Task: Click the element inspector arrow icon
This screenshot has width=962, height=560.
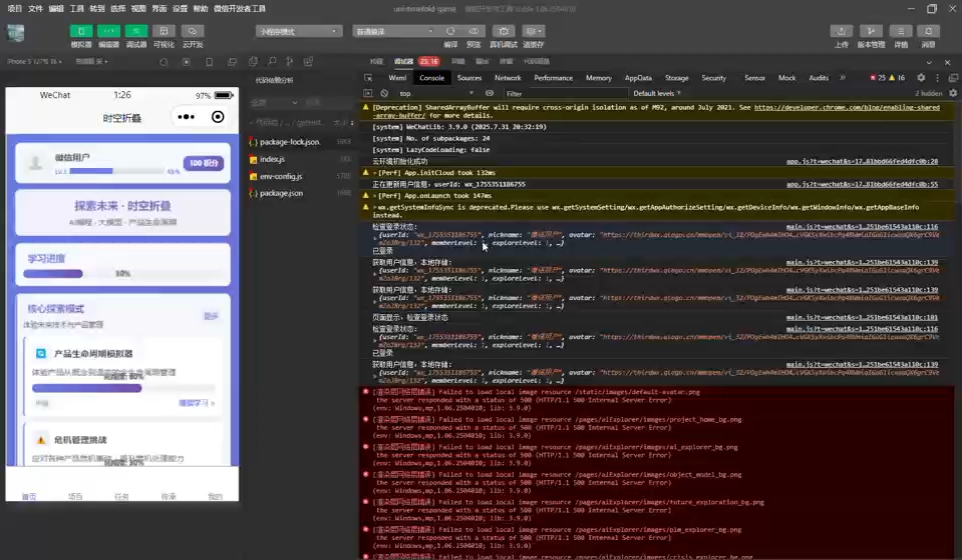Action: 368,78
